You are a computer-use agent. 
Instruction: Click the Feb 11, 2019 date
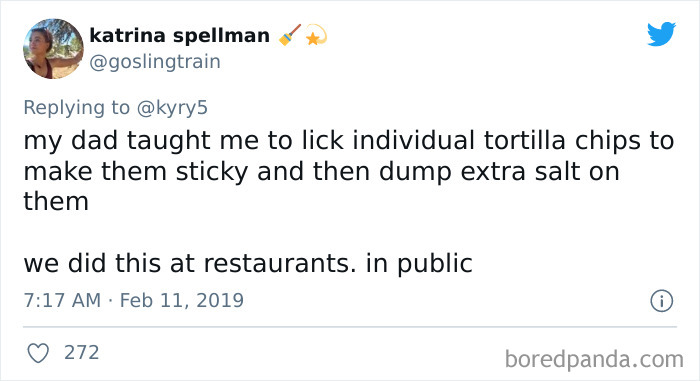point(182,300)
